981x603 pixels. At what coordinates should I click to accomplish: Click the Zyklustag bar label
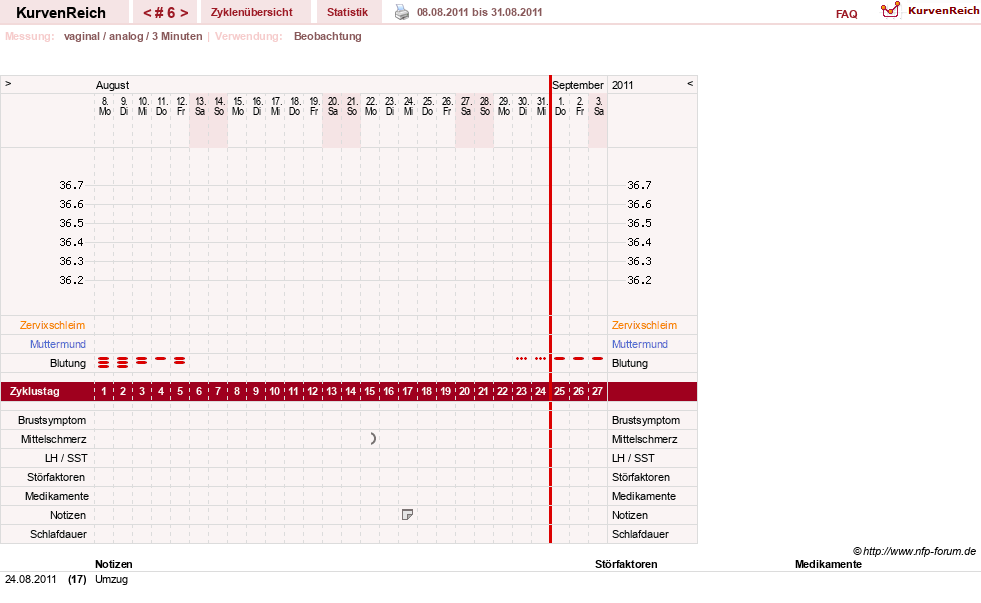point(34,392)
